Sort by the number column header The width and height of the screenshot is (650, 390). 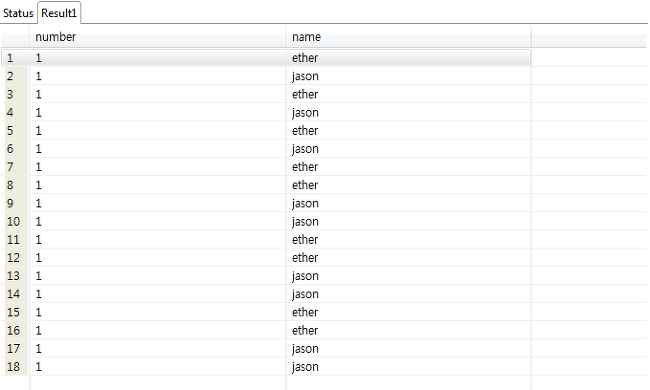[158, 37]
